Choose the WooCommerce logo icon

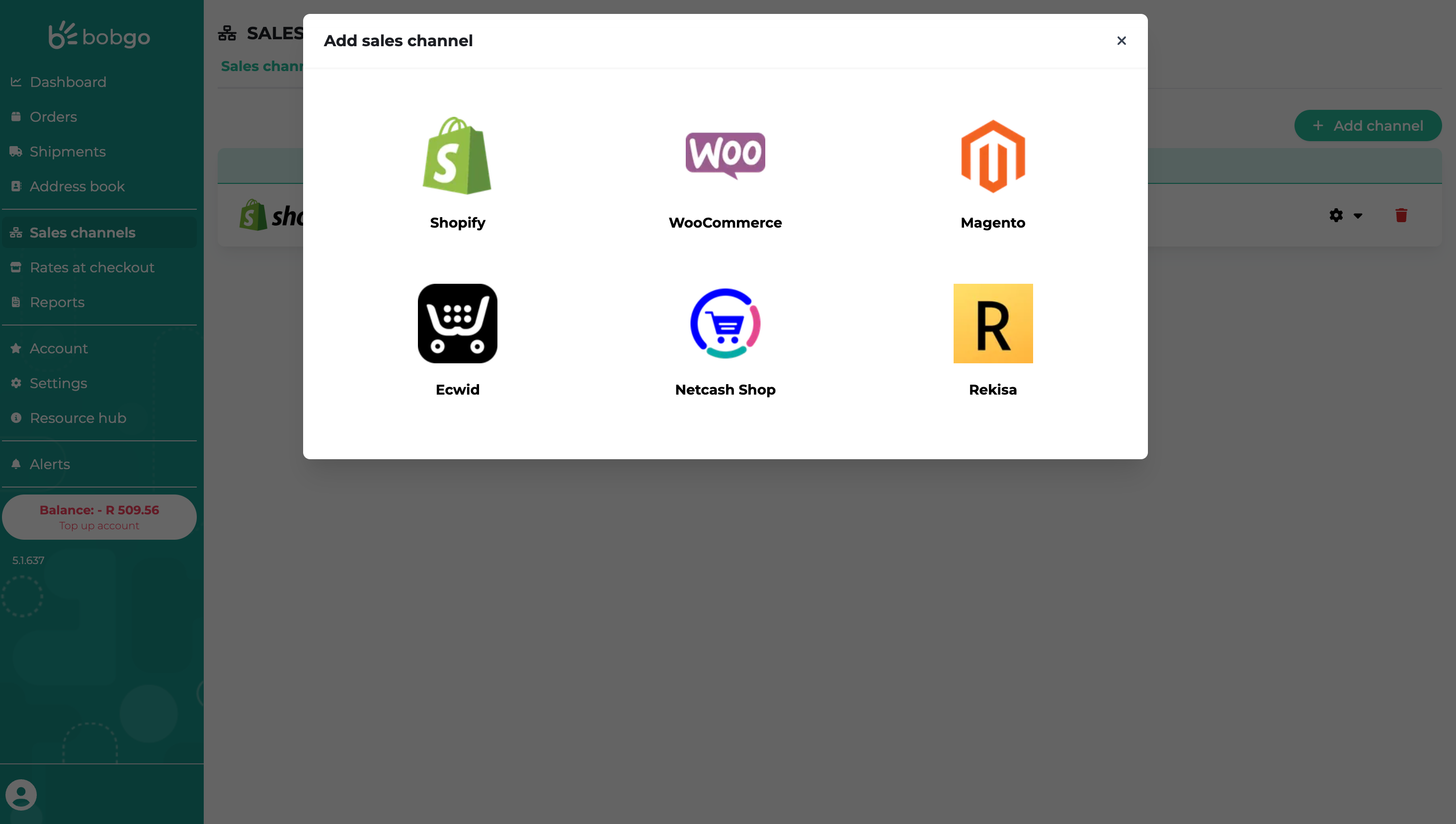pos(725,155)
